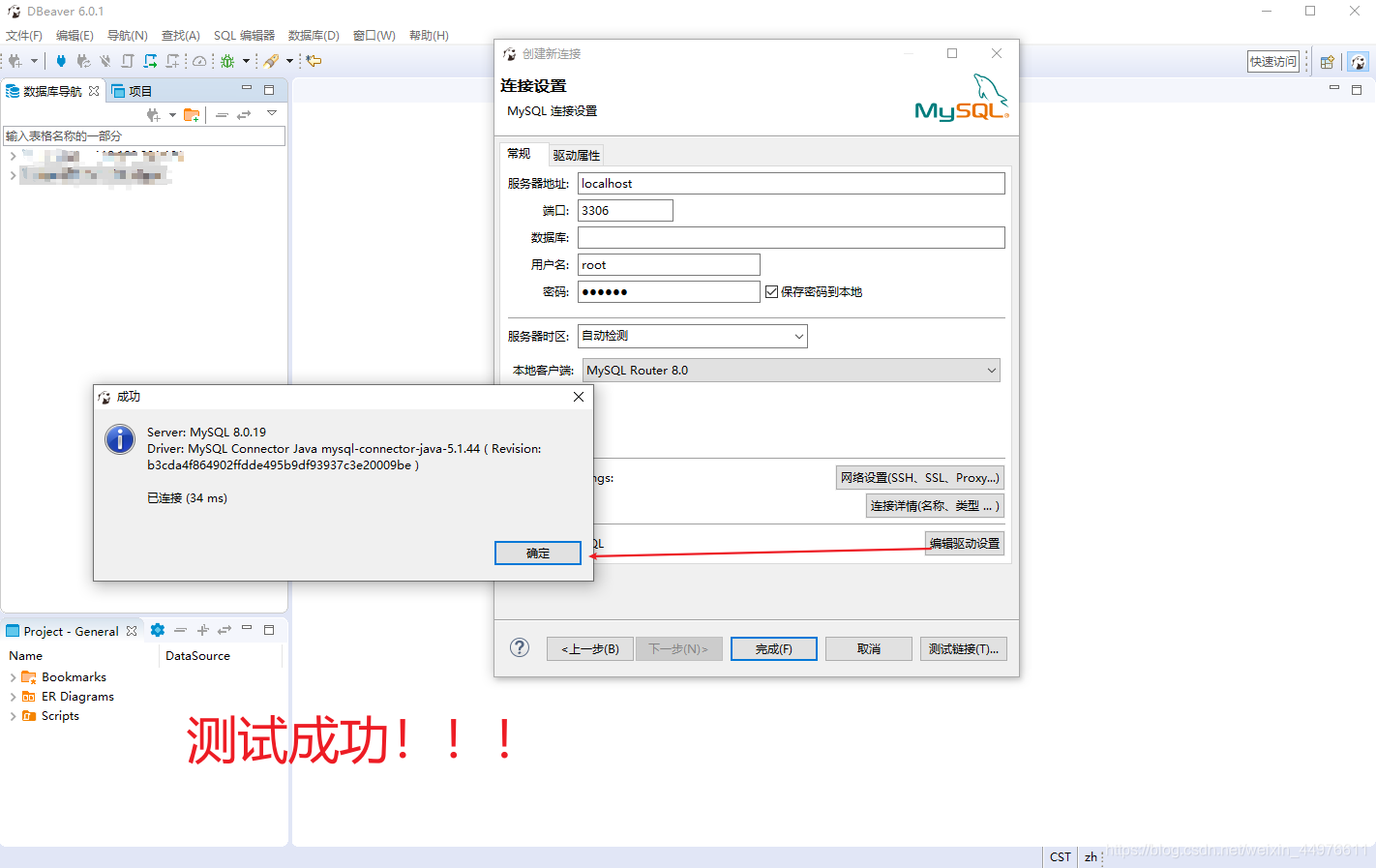Open the Navigate (导航) menu
This screenshot has width=1376, height=868.
(128, 36)
